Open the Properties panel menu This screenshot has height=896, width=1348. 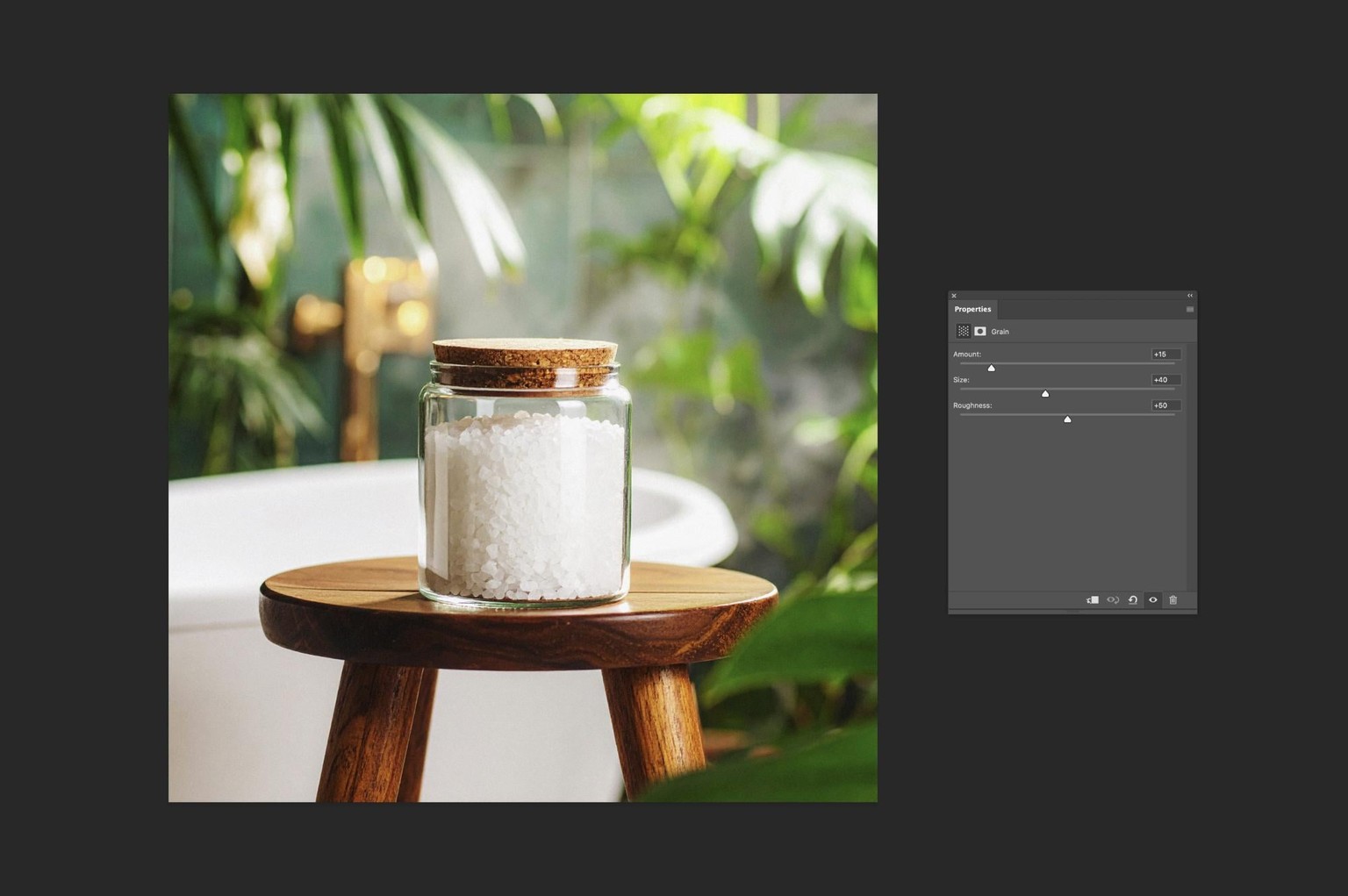1190,310
